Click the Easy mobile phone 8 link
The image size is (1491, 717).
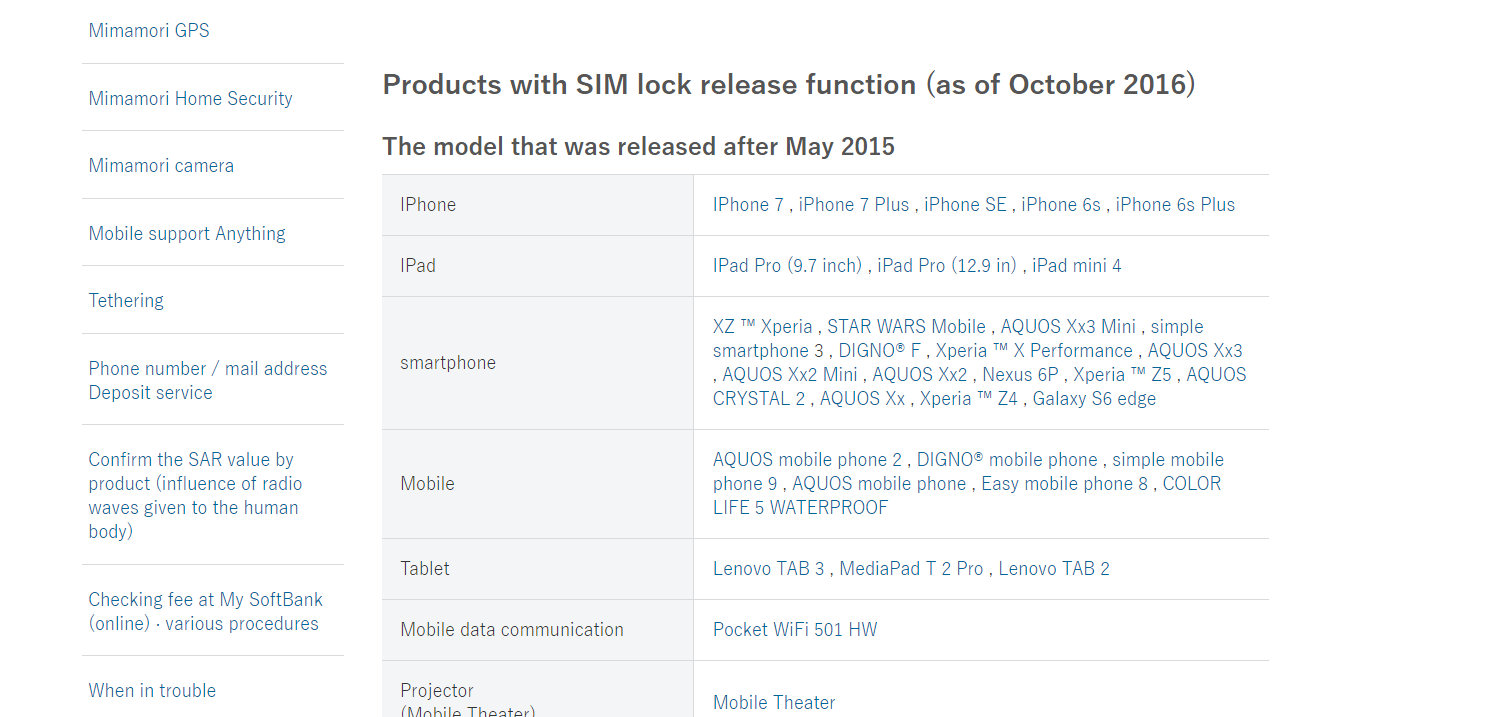[1064, 484]
